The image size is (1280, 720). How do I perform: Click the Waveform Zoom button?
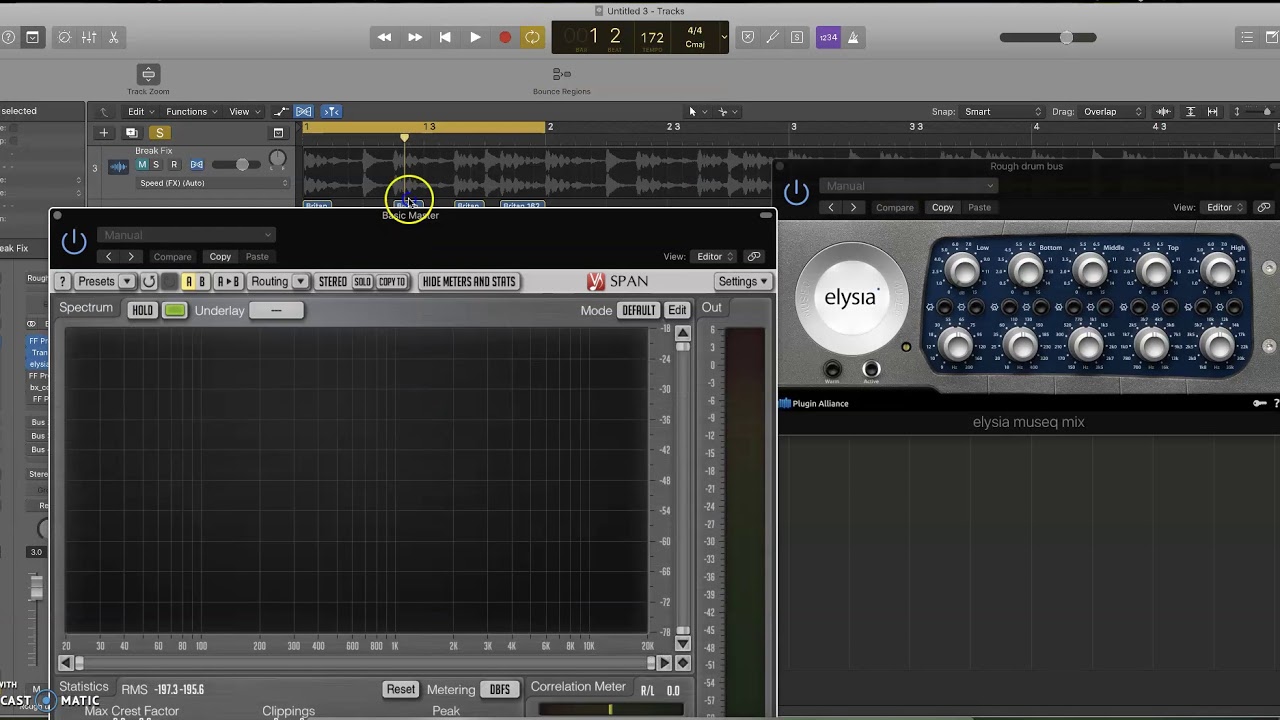point(1163,111)
